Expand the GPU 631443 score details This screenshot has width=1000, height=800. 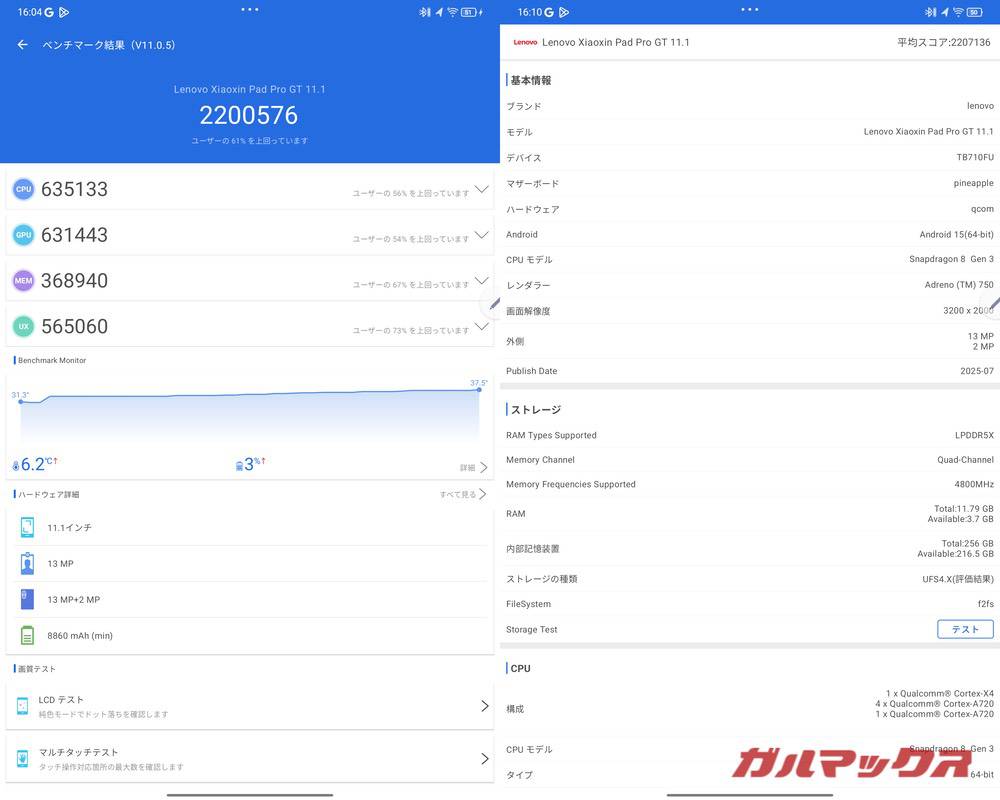point(481,234)
